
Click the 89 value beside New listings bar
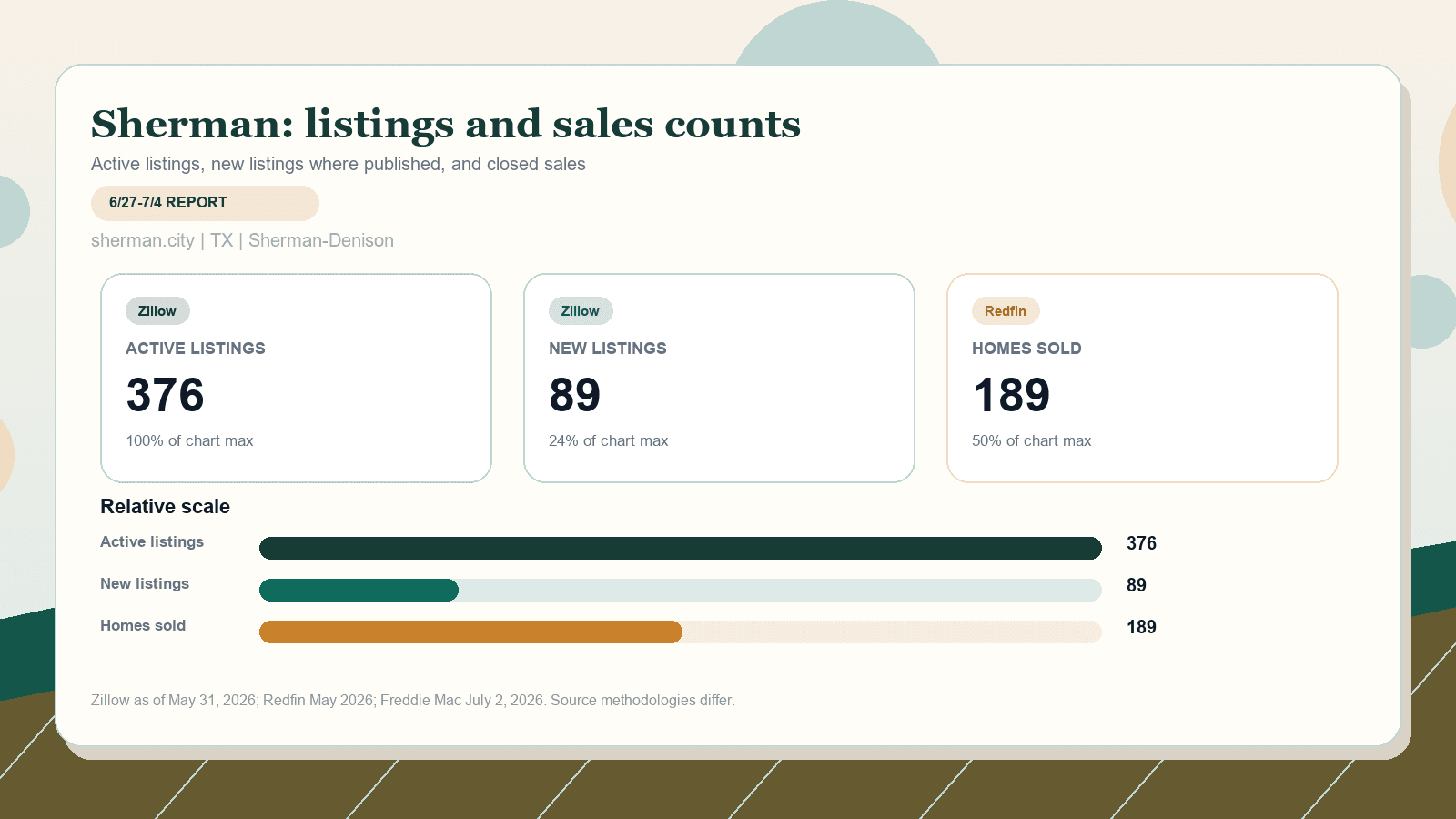pos(1137,585)
